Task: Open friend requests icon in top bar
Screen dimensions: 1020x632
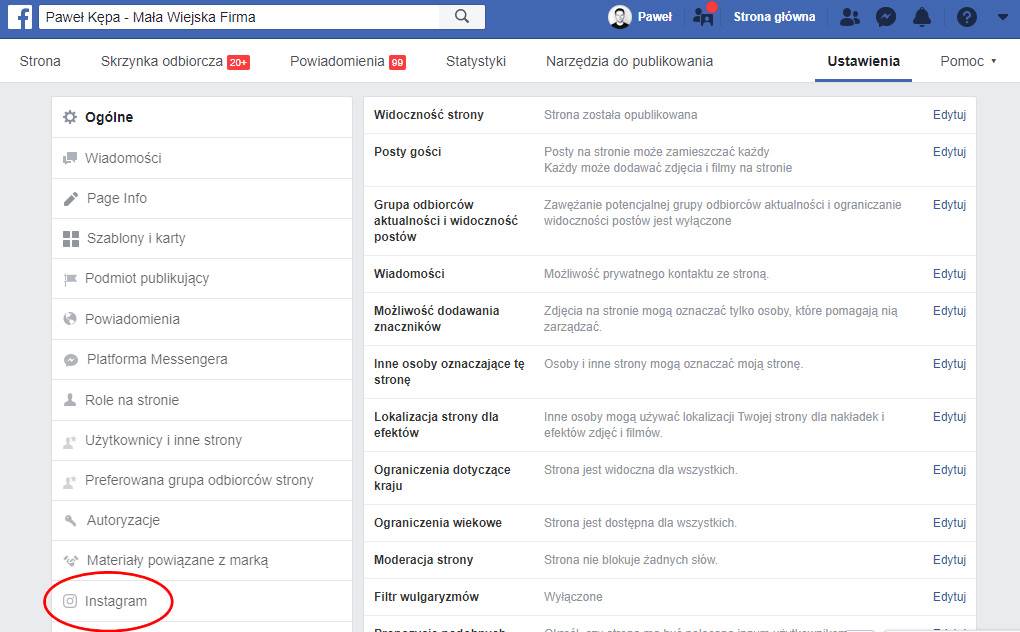Action: point(849,16)
